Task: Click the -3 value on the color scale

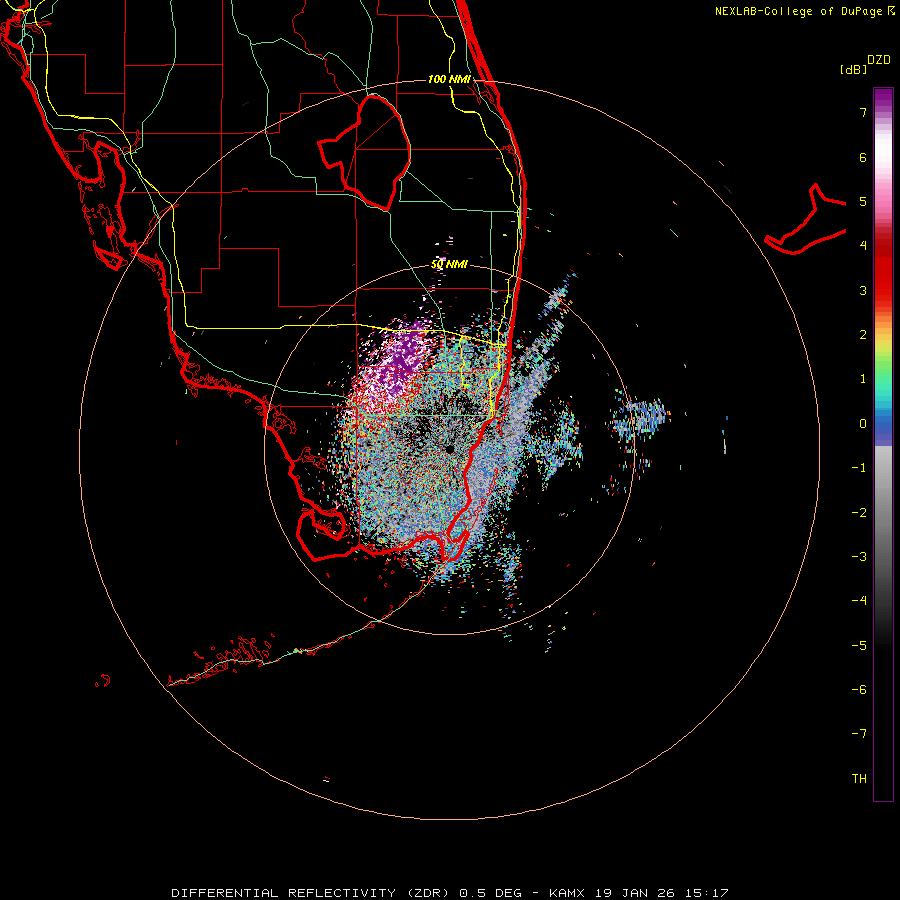Action: pos(859,556)
